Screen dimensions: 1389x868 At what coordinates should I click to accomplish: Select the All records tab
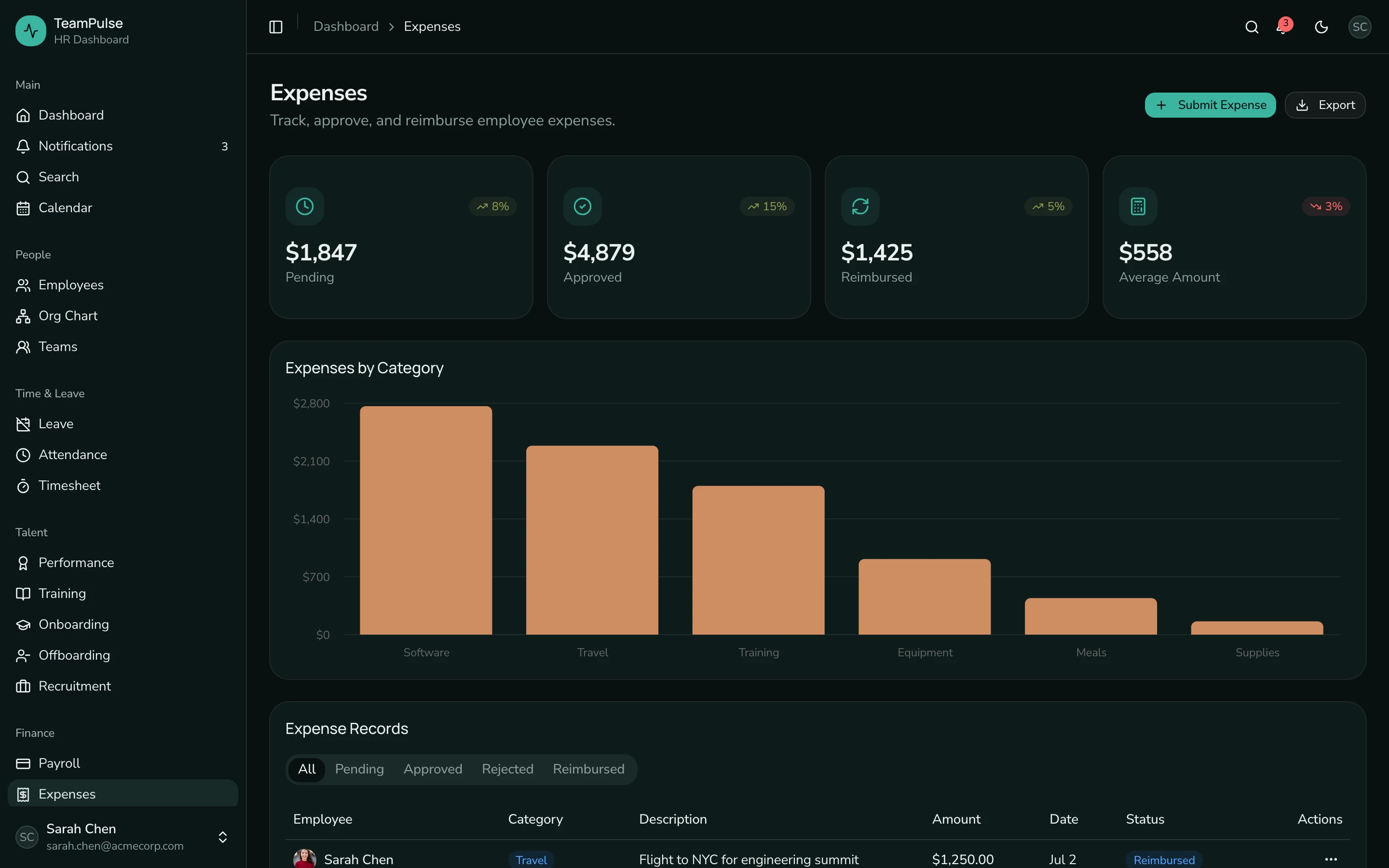pos(307,769)
